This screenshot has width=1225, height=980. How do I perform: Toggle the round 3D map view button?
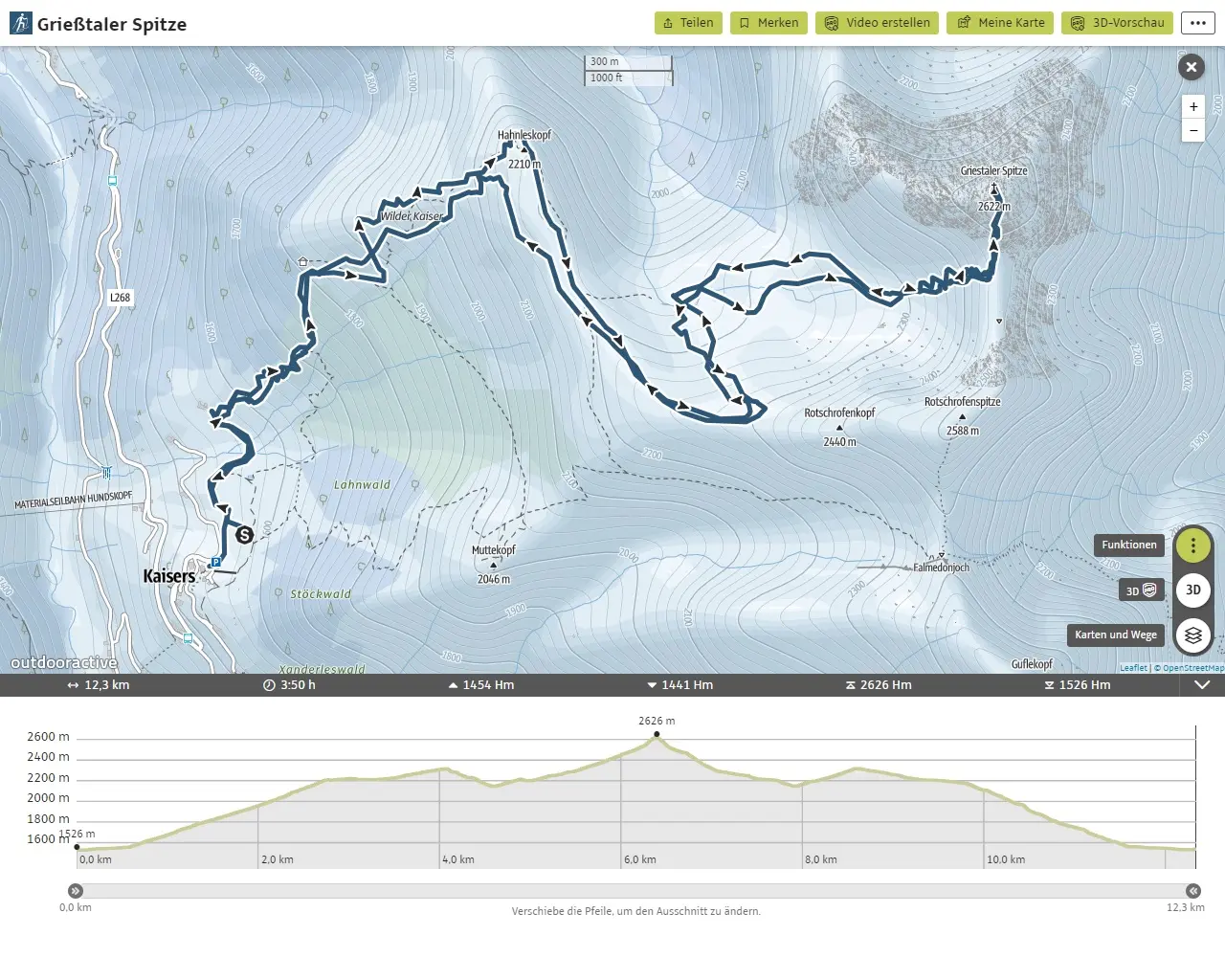(1192, 590)
